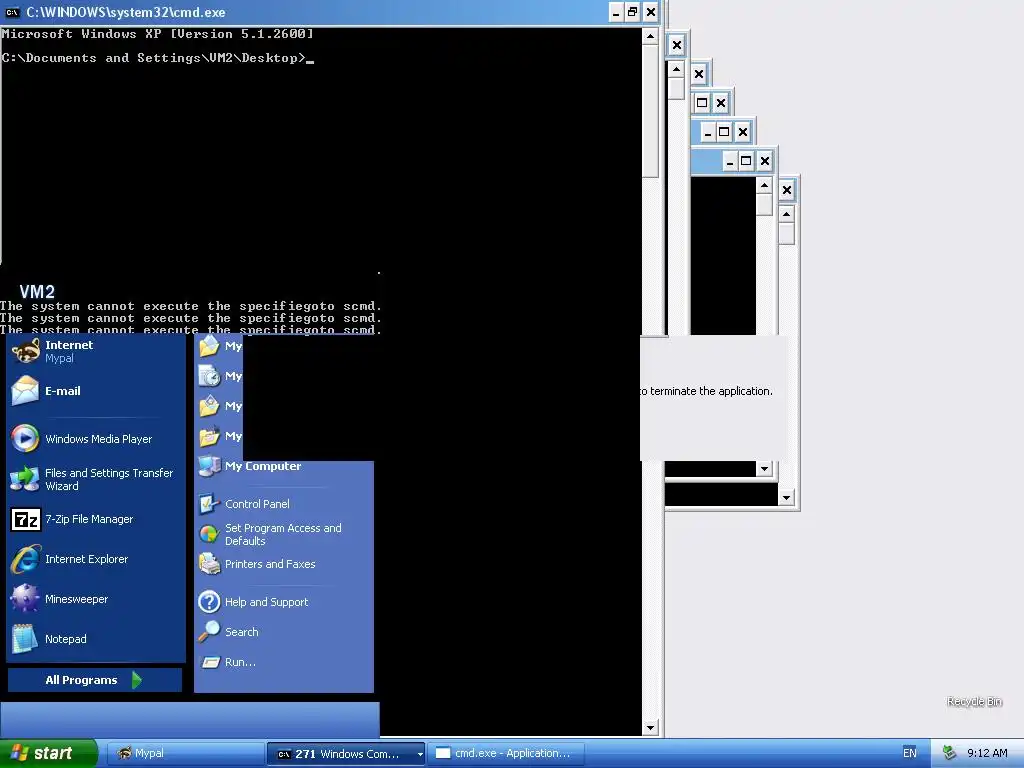This screenshot has height=768, width=1024.
Task: Click Microsoft Windows XP version text
Action: (157, 34)
